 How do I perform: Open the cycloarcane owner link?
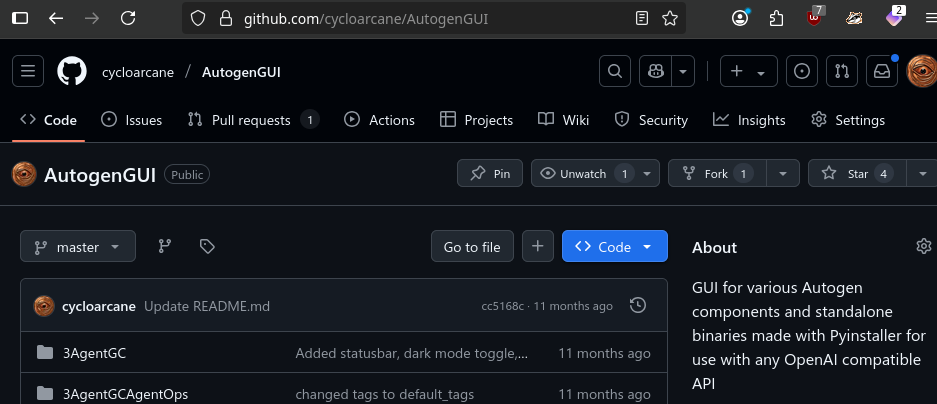[x=138, y=72]
